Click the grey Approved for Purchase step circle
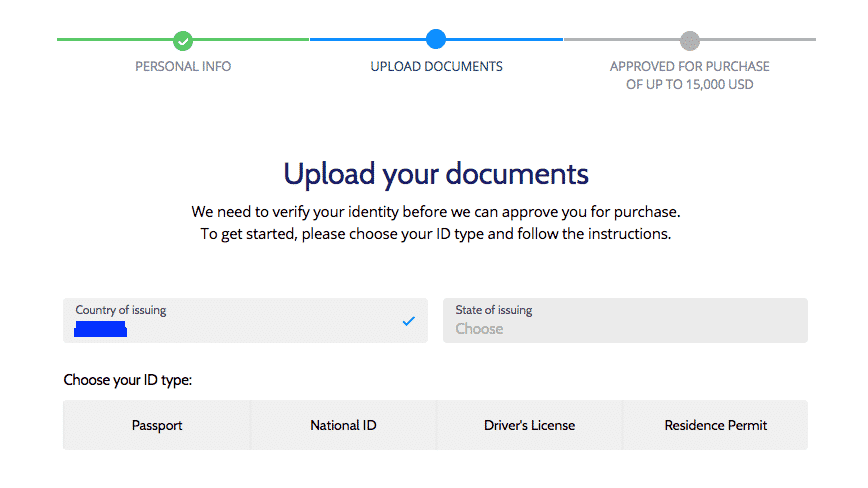This screenshot has height=488, width=868. tap(690, 40)
